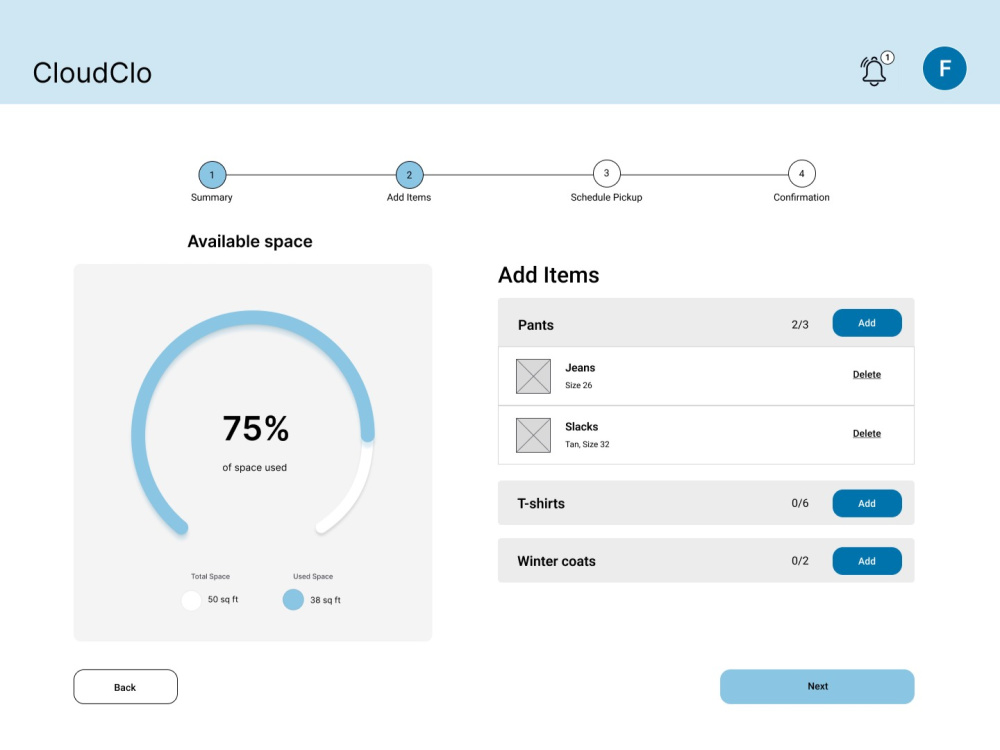
Task: Collapse the Pants category header
Action: pos(706,323)
